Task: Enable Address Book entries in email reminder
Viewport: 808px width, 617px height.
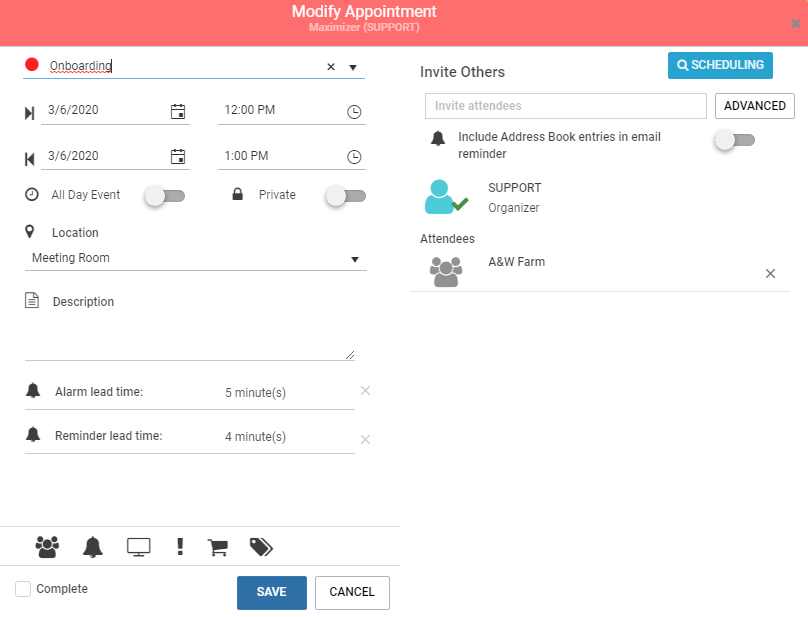Action: [735, 140]
